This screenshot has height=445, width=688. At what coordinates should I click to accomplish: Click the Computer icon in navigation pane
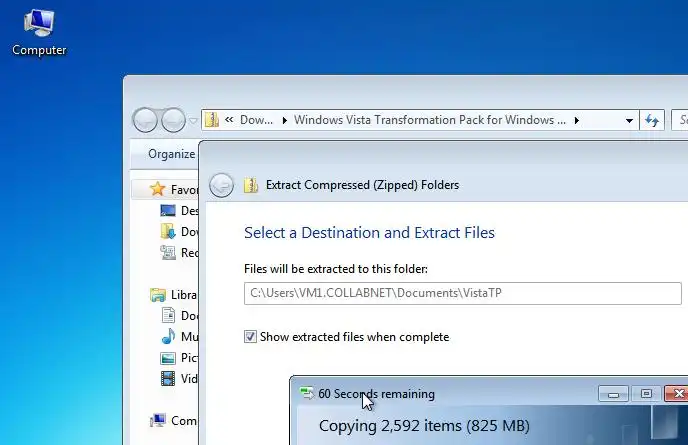pos(158,420)
